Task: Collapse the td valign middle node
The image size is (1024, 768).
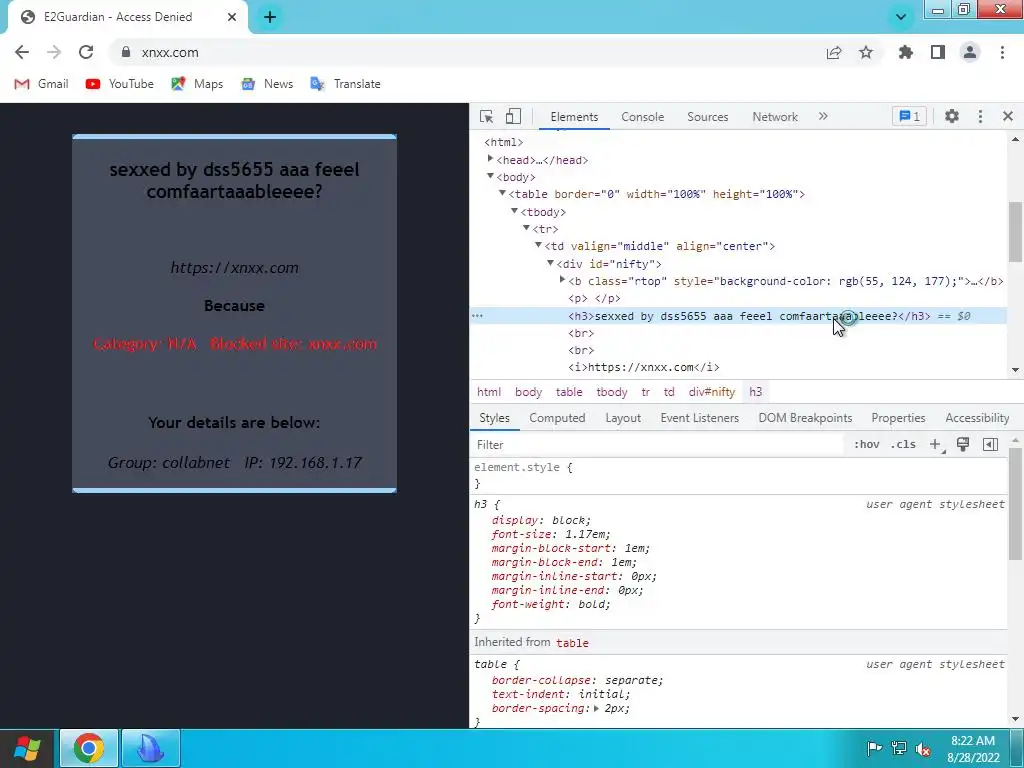Action: [x=538, y=246]
